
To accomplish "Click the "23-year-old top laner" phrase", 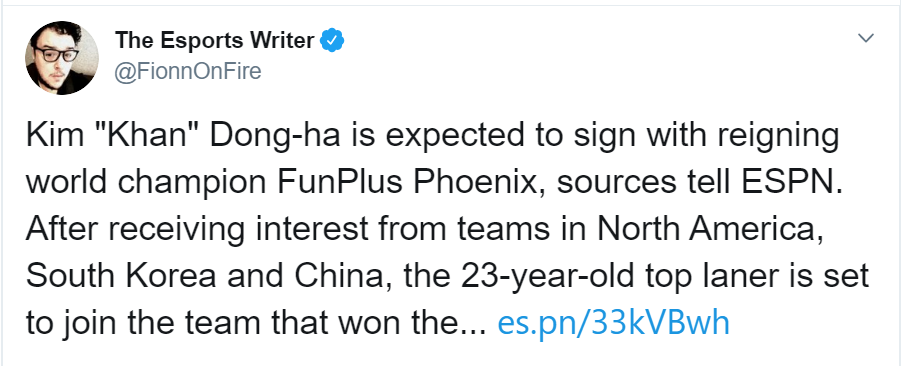I will (x=605, y=278).
